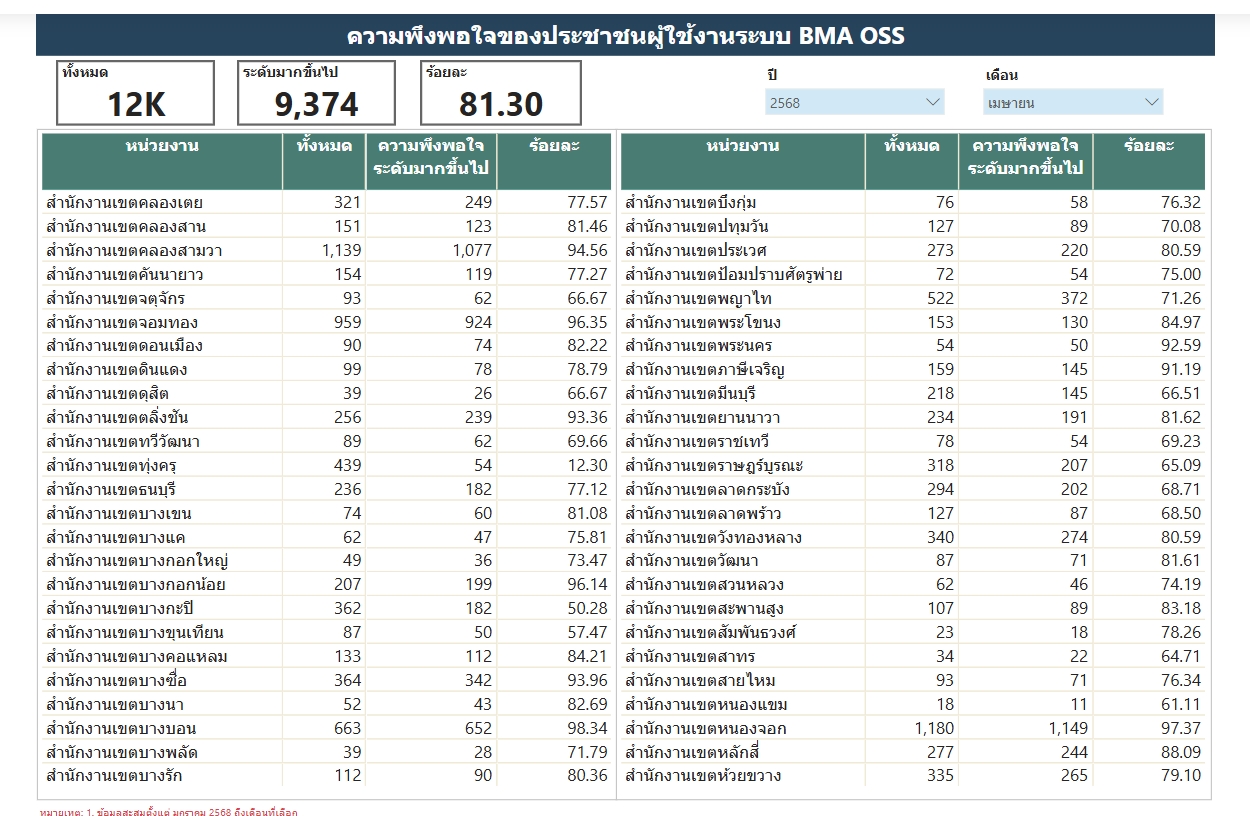This screenshot has height=816, width=1250.
Task: Click the percentage 97.37 for หนองจอก
Action: (x=1180, y=728)
